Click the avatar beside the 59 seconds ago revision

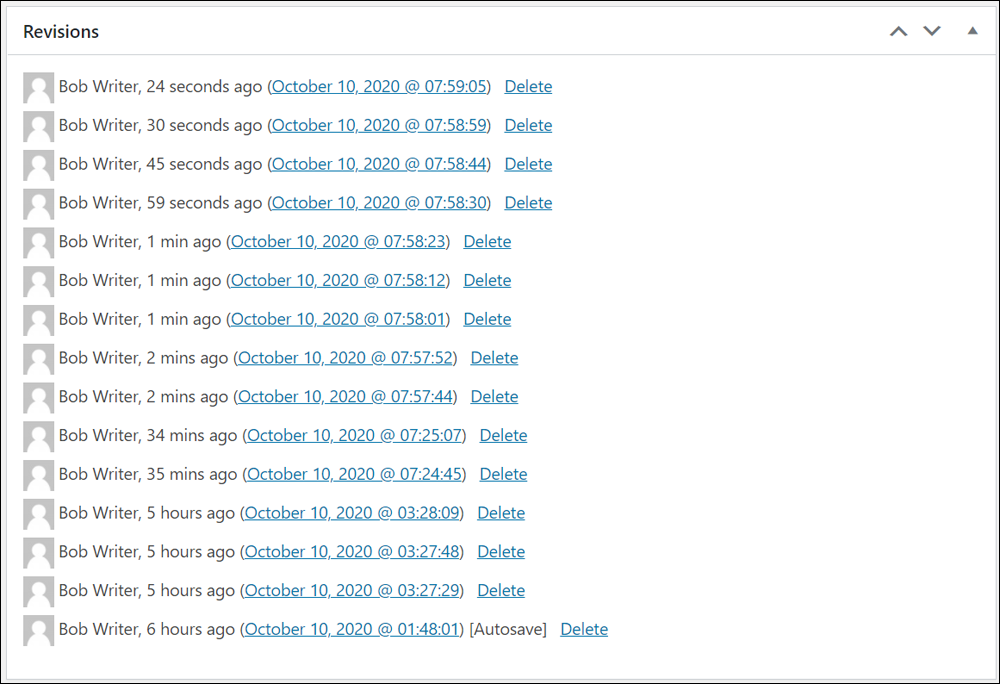(38, 204)
